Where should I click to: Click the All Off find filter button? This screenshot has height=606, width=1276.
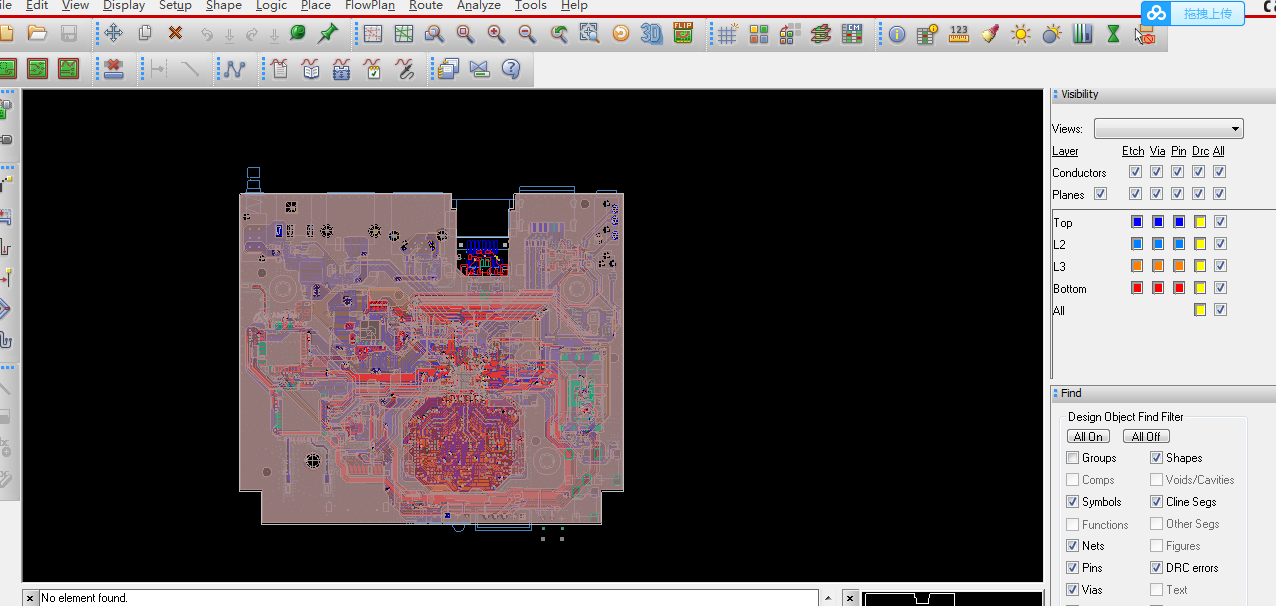tap(1146, 437)
